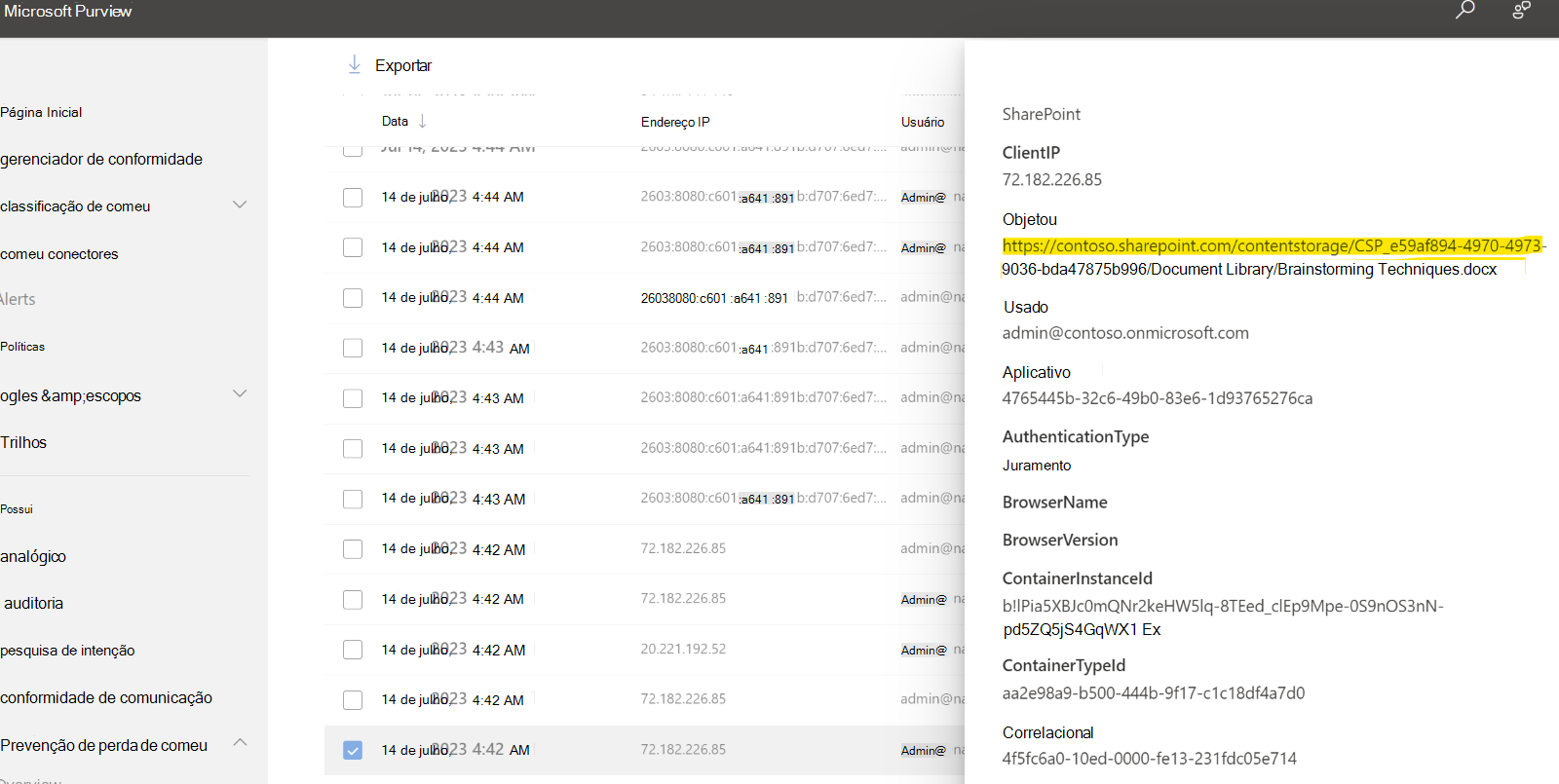Open the contoso.sharepoint.com object link
Viewport: 1559px width, 784px height.
tap(1274, 257)
